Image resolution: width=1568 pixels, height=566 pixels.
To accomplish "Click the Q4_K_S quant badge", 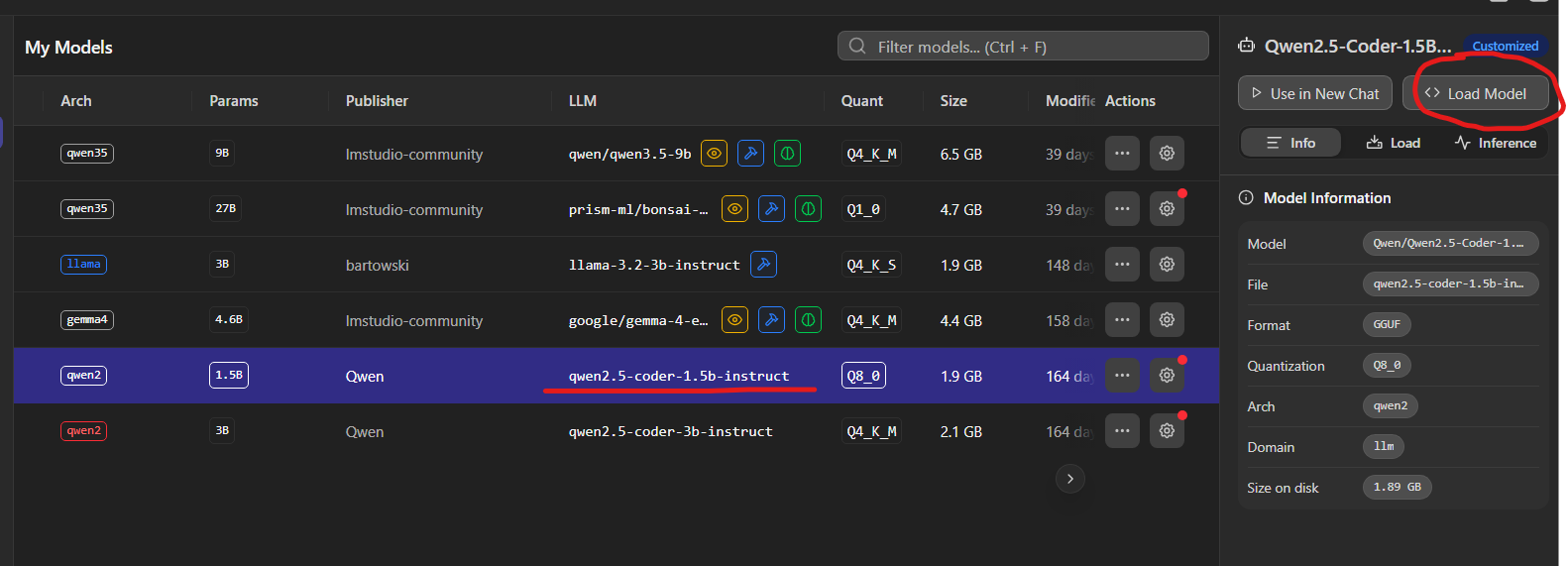I will [871, 265].
